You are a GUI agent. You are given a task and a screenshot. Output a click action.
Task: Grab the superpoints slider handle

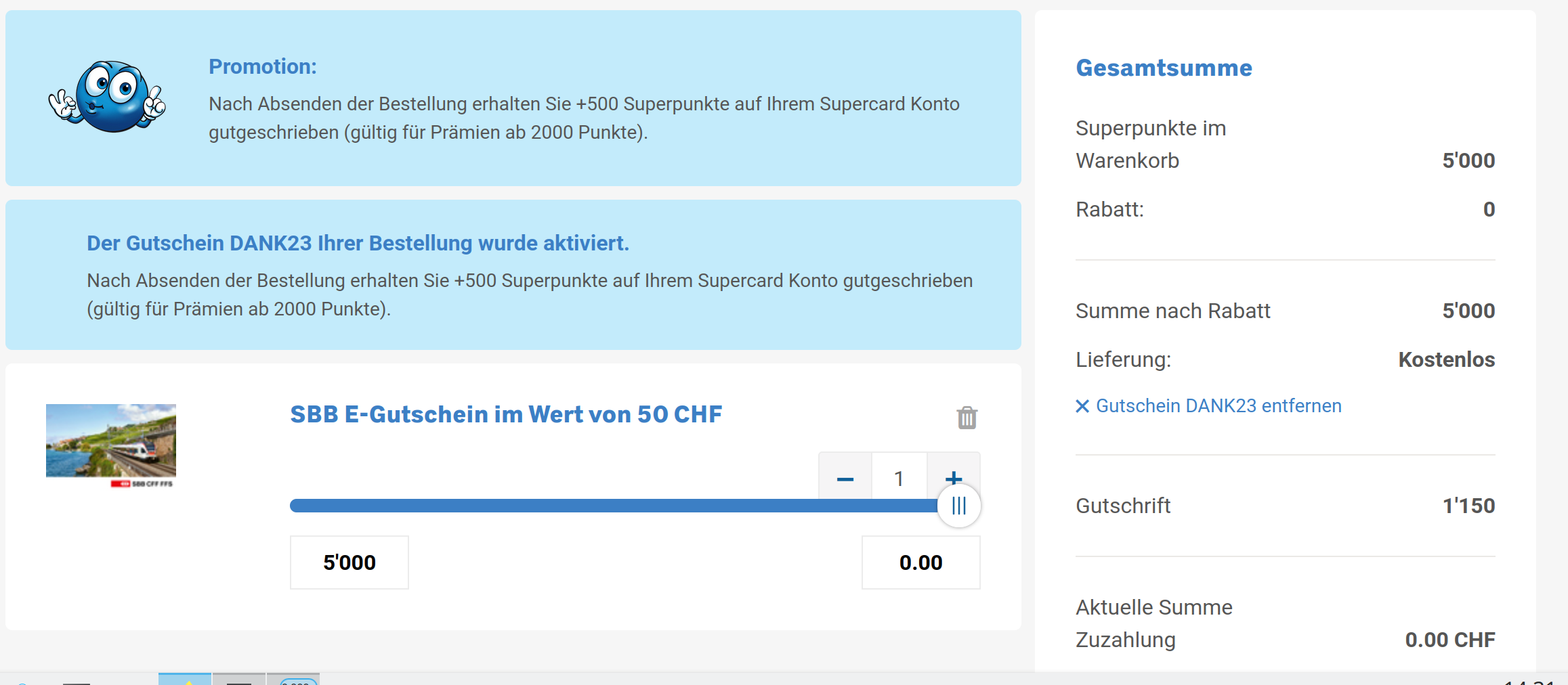pos(958,506)
